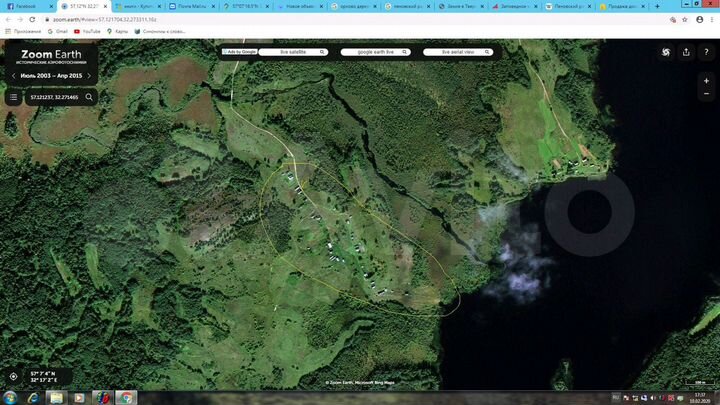The image size is (720, 405).
Task: Click the locate me crosshair icon
Action: coord(13,377)
